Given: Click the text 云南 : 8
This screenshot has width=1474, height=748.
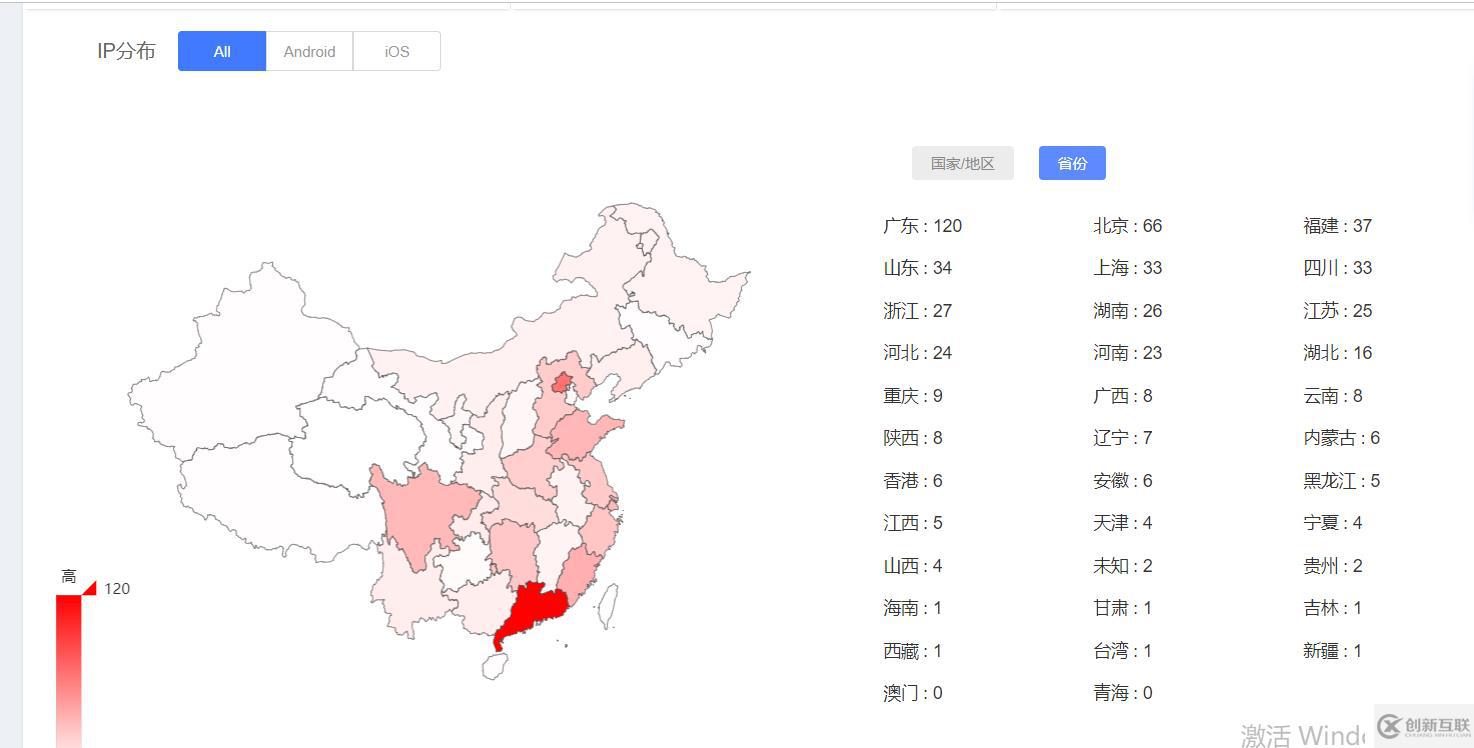Looking at the screenshot, I should coord(1332,396).
